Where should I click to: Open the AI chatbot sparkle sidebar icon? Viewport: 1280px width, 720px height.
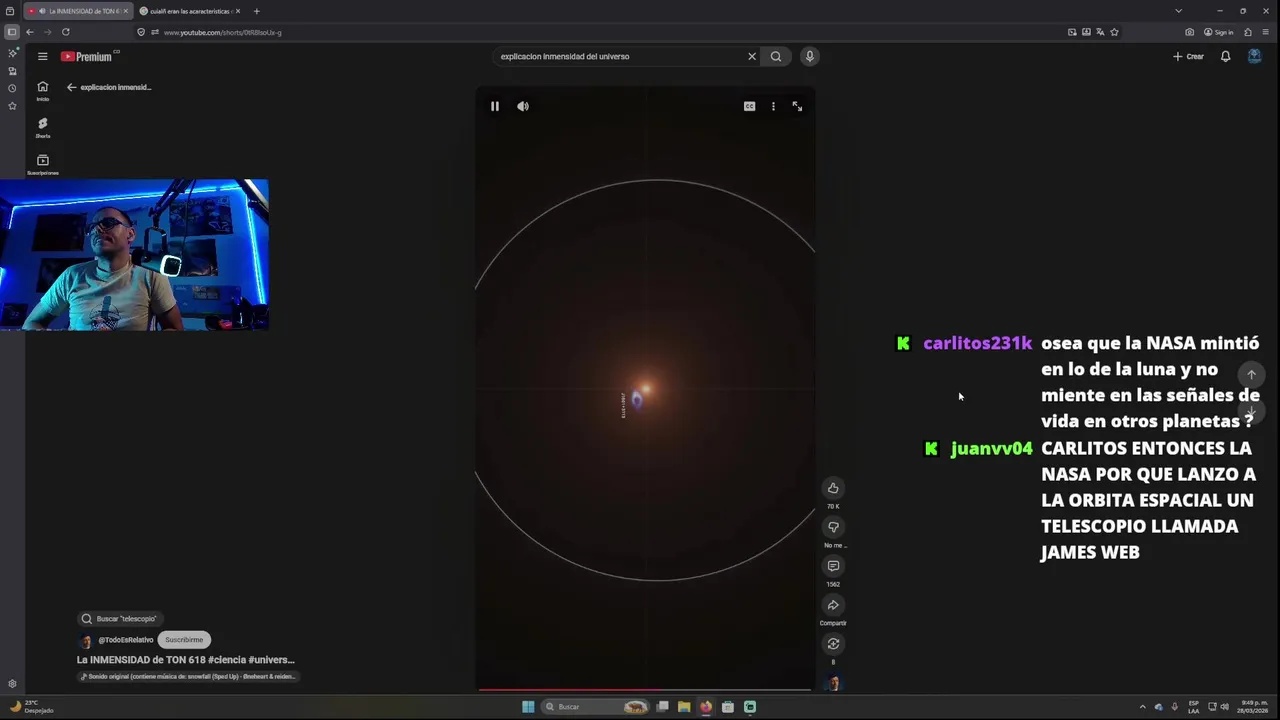tap(12, 53)
